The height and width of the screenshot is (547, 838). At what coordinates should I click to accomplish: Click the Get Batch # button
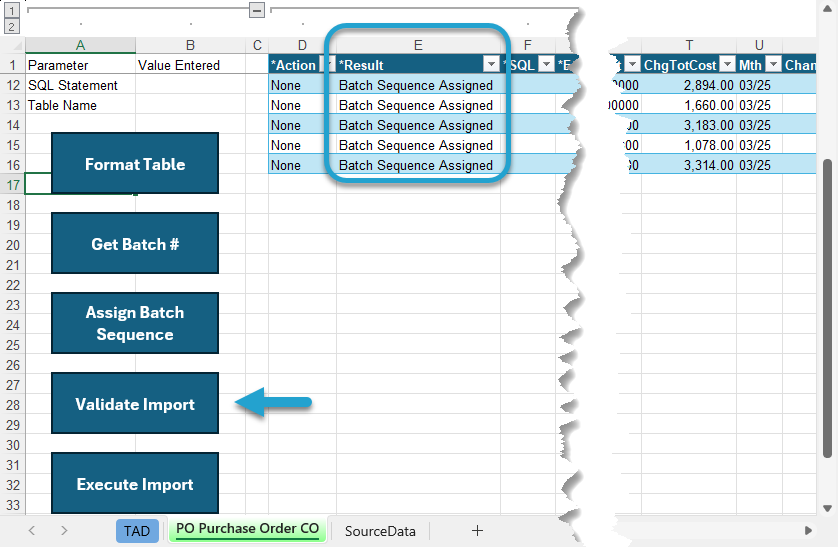(135, 244)
